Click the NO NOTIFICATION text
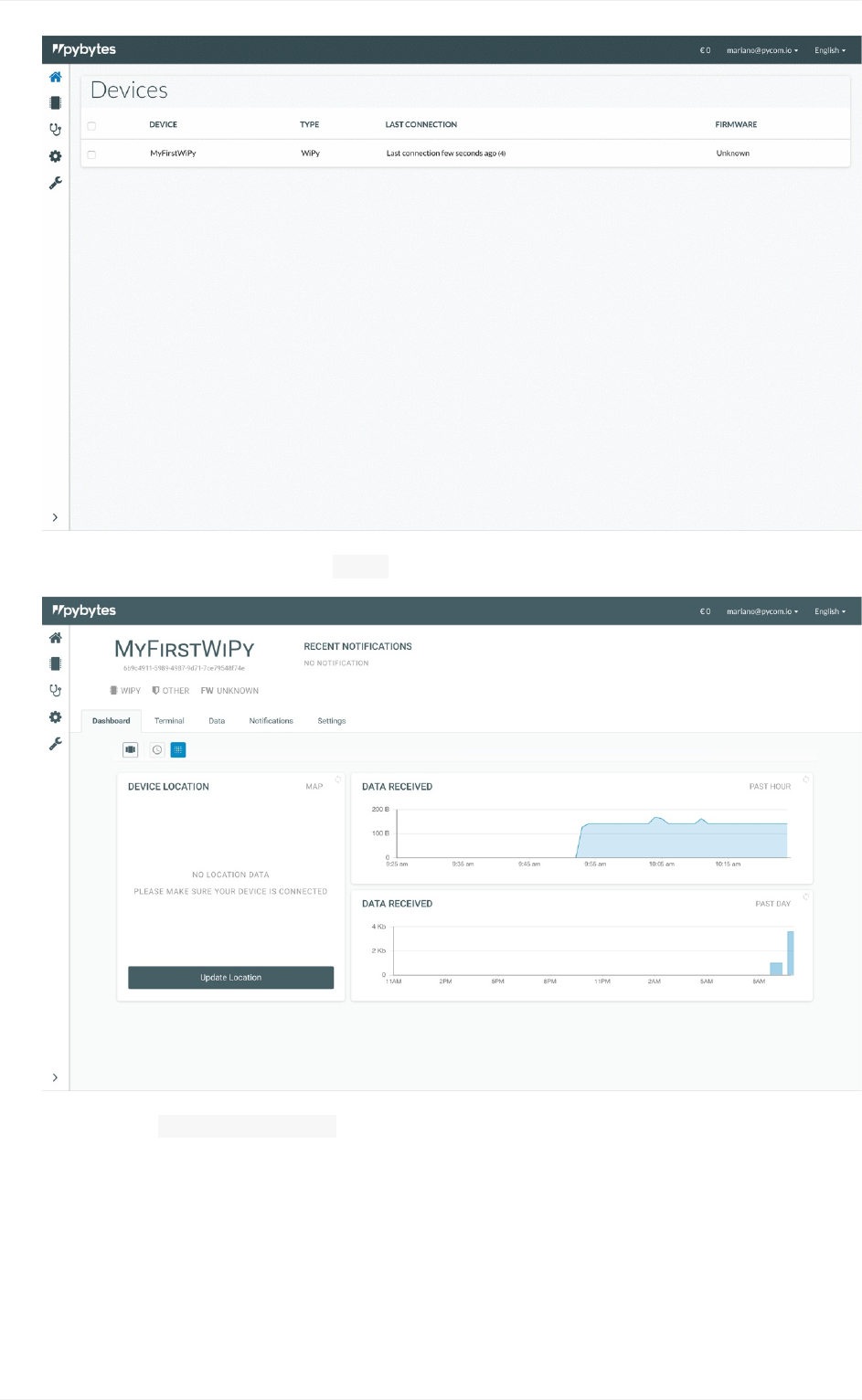 336,663
